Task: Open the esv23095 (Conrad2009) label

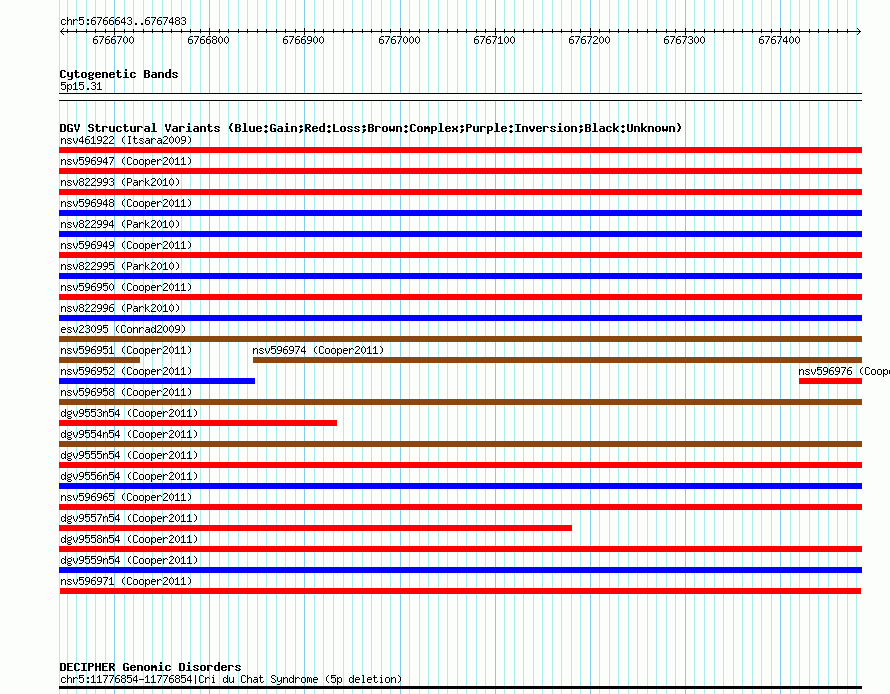Action: click(x=123, y=329)
